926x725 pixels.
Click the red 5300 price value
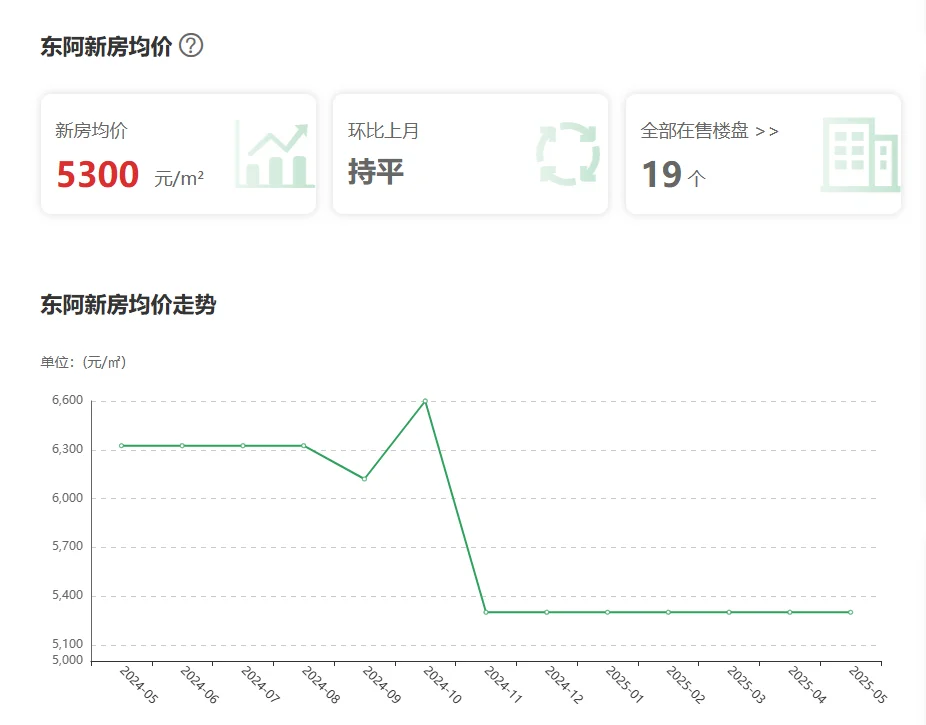coord(97,175)
